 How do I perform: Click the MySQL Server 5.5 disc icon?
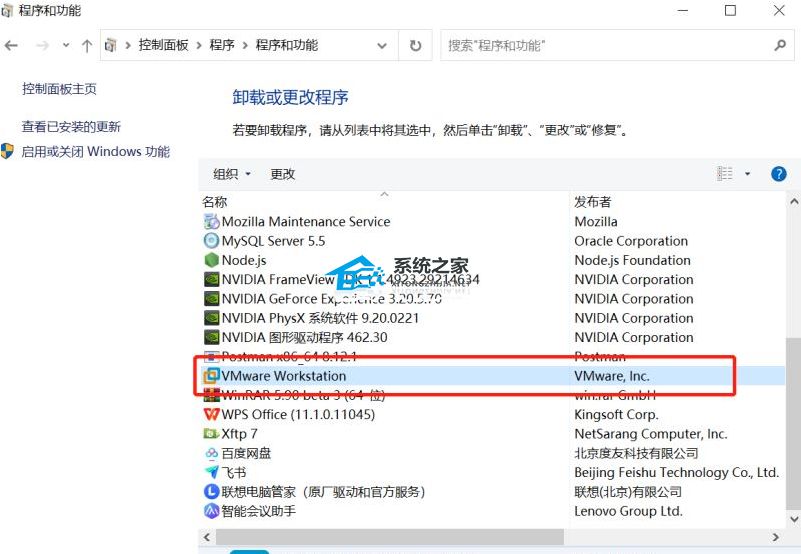click(x=211, y=241)
